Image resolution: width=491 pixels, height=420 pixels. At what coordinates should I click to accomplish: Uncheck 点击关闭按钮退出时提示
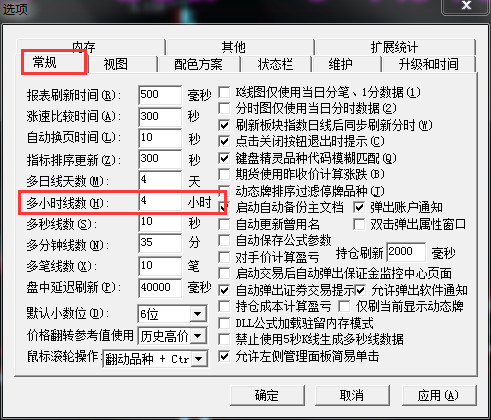[x=224, y=141]
